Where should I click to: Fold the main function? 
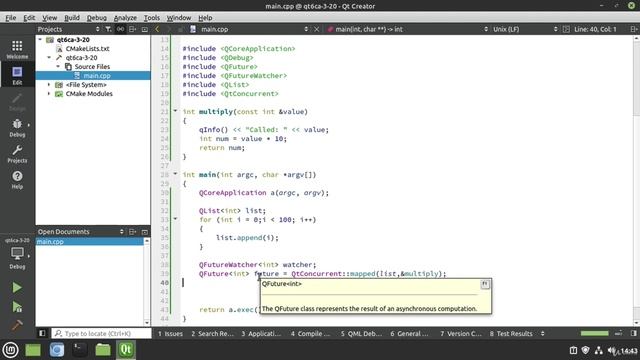click(x=175, y=174)
